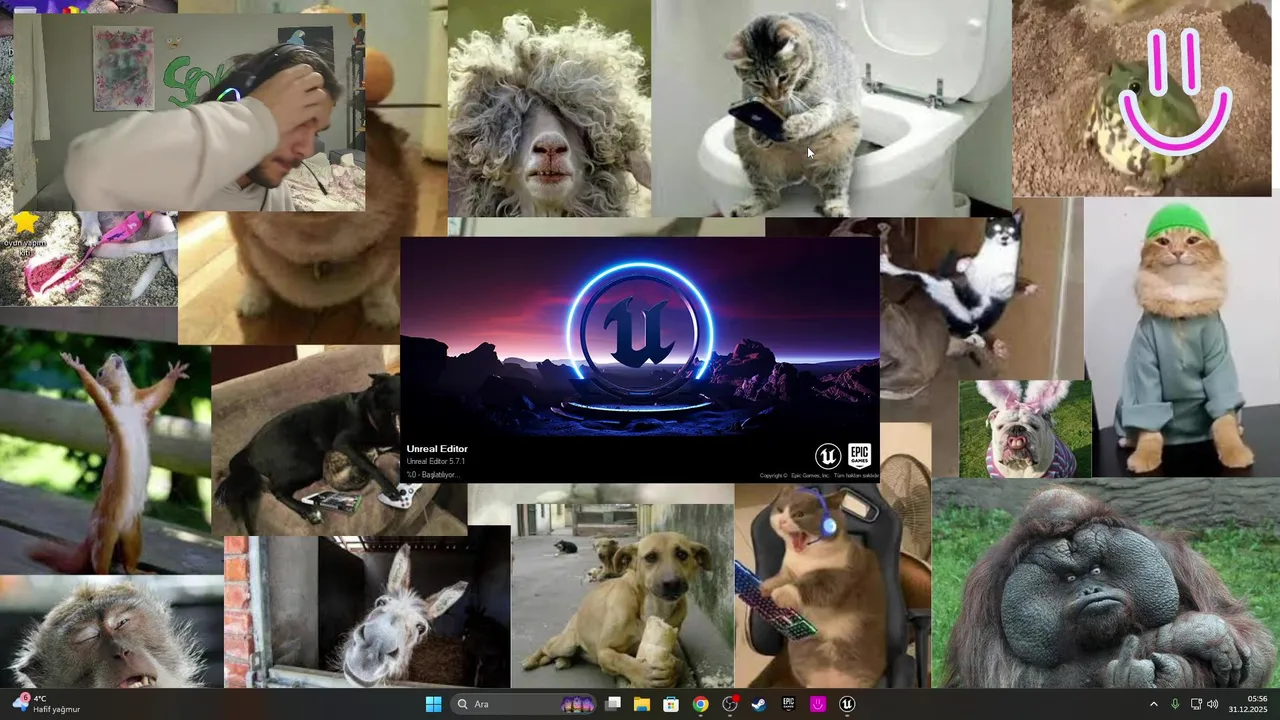Click the webcam overlay of streamer
Screen dimensions: 1280x720
[x=190, y=113]
